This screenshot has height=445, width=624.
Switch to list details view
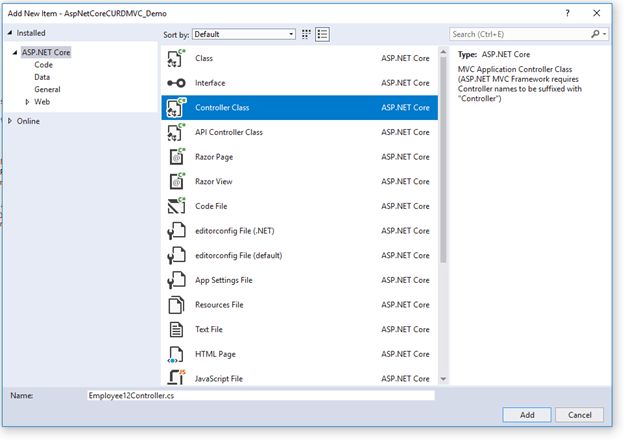tap(322, 35)
